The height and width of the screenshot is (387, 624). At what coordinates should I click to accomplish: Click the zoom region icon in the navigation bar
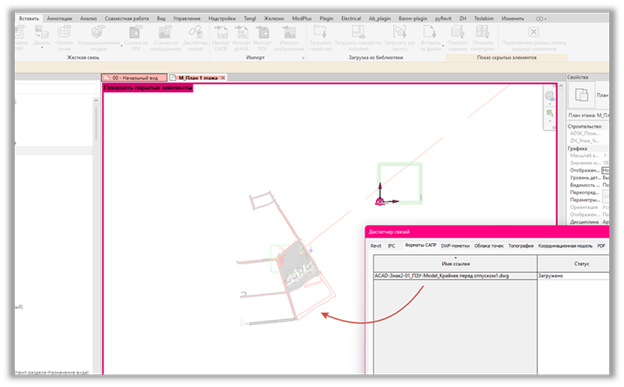[x=550, y=113]
